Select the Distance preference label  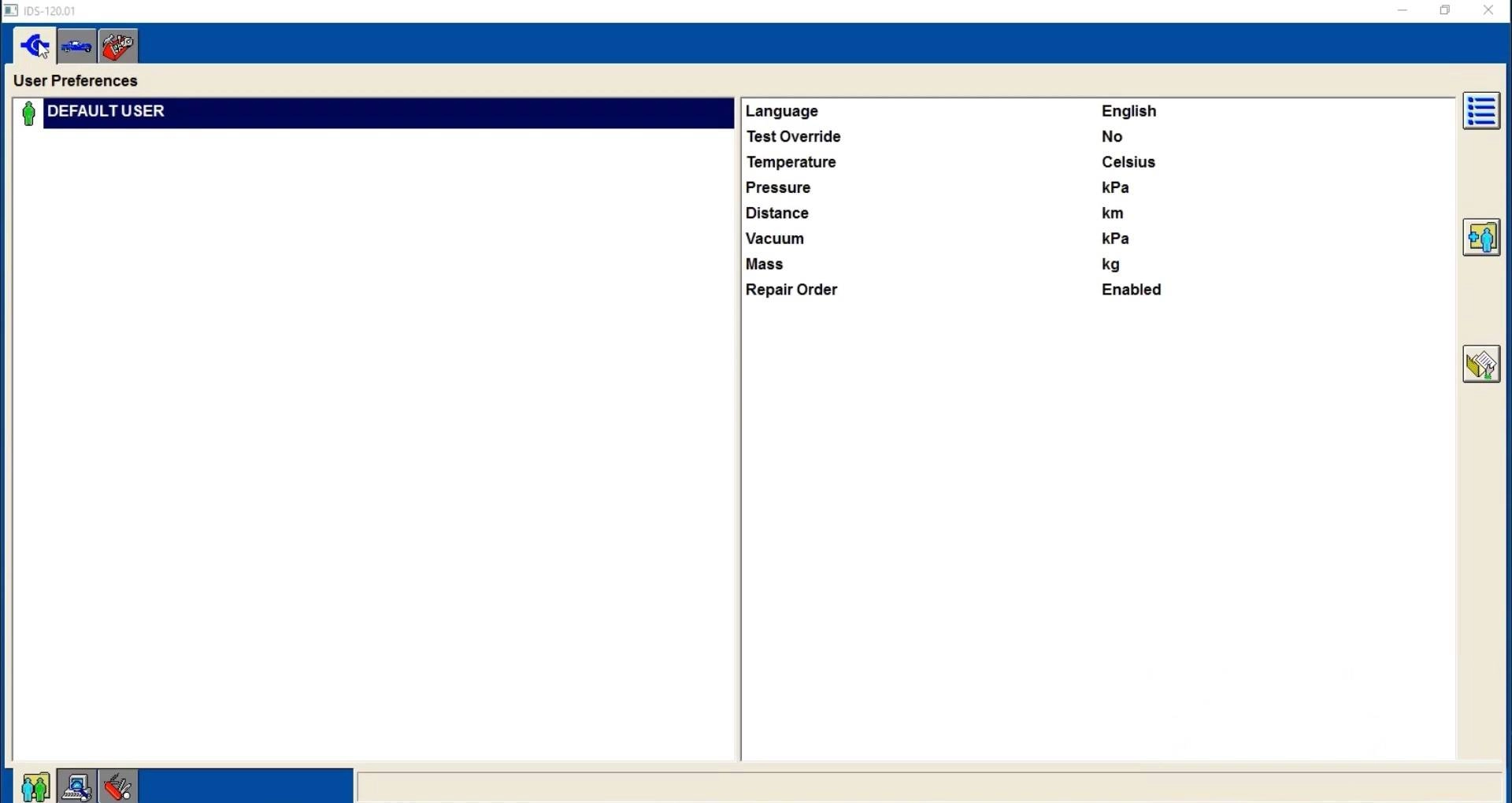(776, 213)
